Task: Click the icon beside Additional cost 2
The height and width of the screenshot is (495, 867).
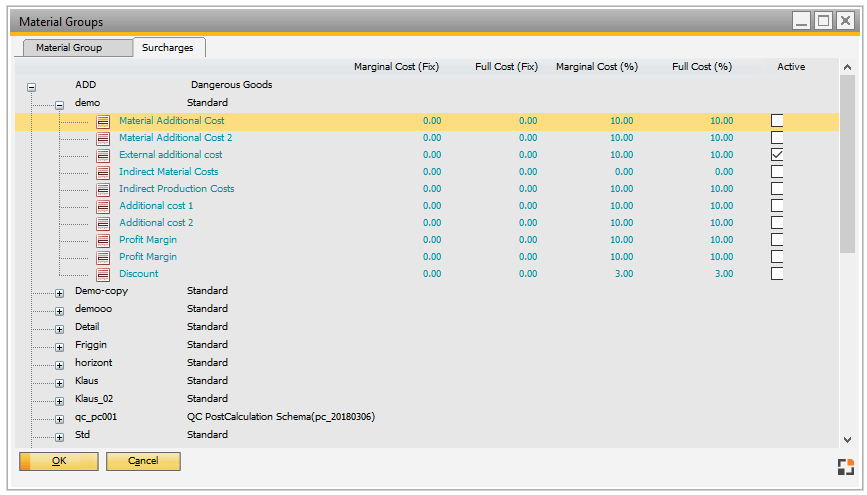Action: pyautogui.click(x=103, y=223)
